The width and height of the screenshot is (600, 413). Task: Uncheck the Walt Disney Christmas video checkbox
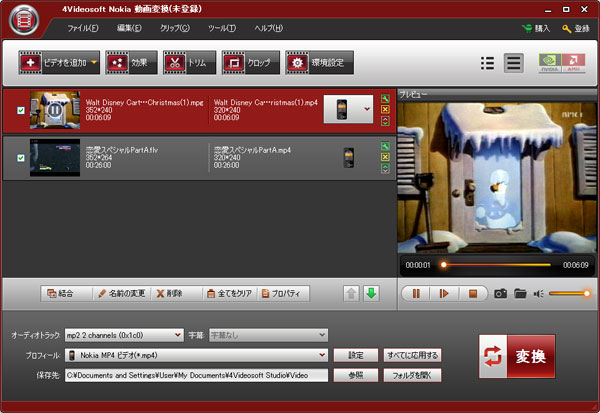coord(21,110)
